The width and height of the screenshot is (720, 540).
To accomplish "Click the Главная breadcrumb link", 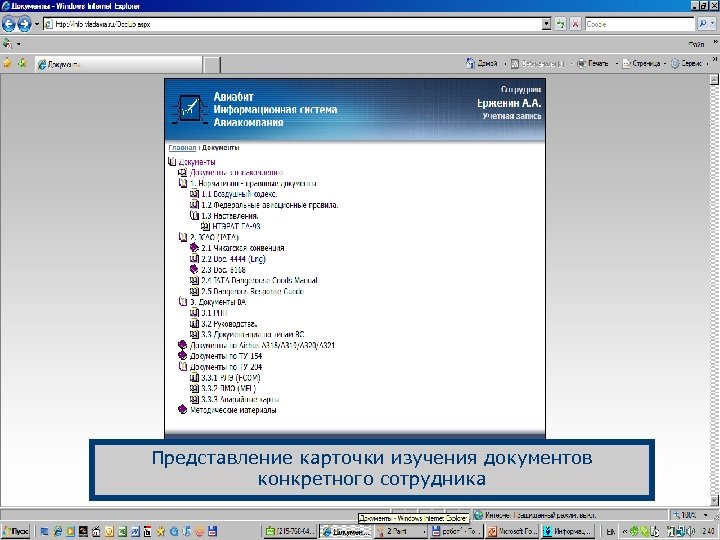I will point(182,147).
